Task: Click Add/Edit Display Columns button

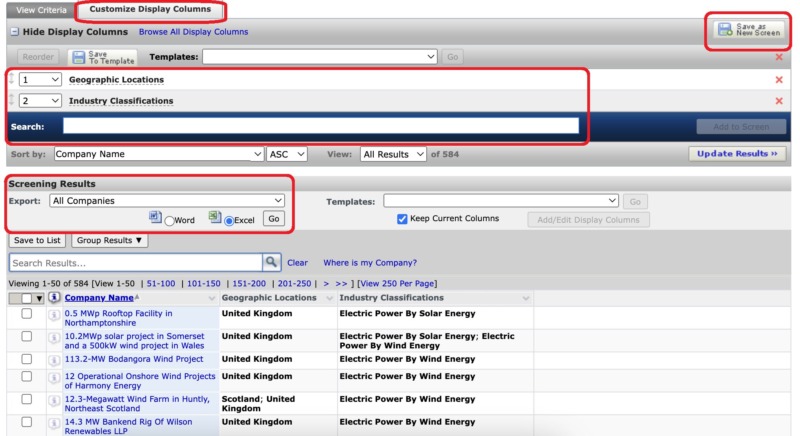Action: [588, 220]
